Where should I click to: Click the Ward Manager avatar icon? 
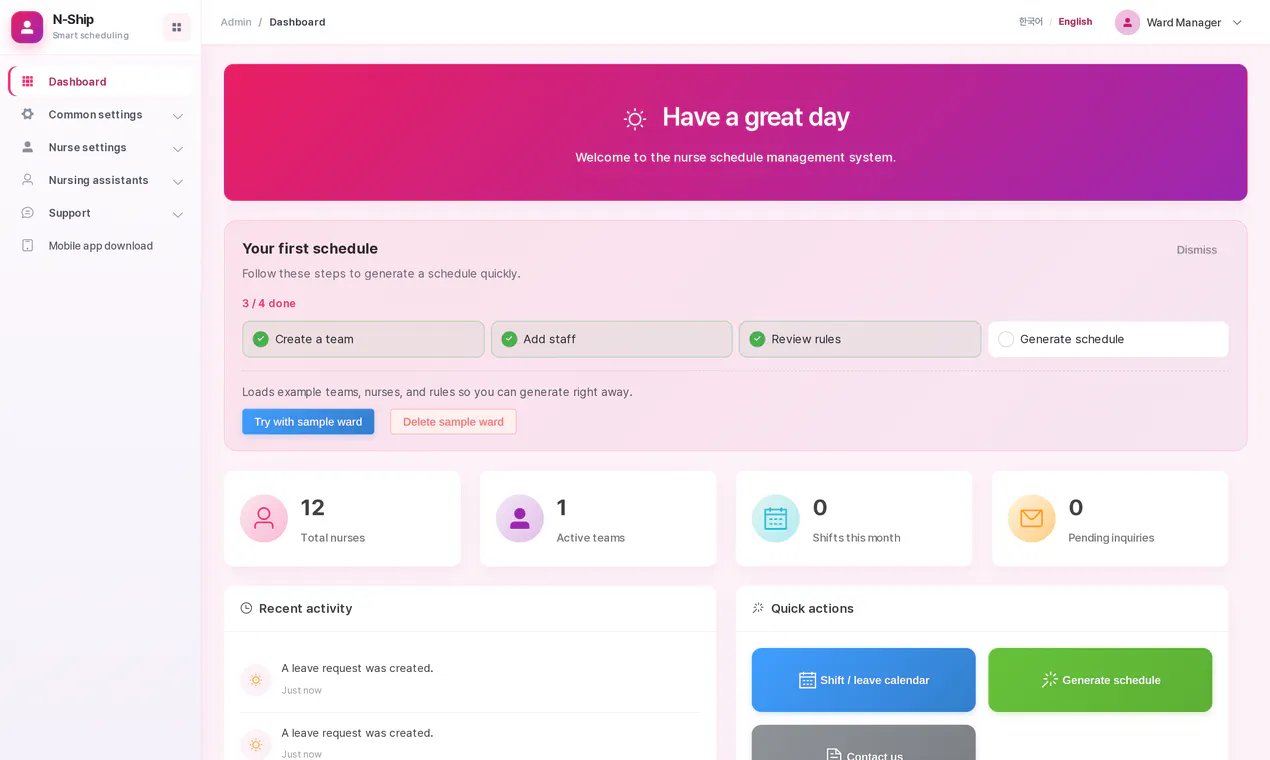(1128, 22)
